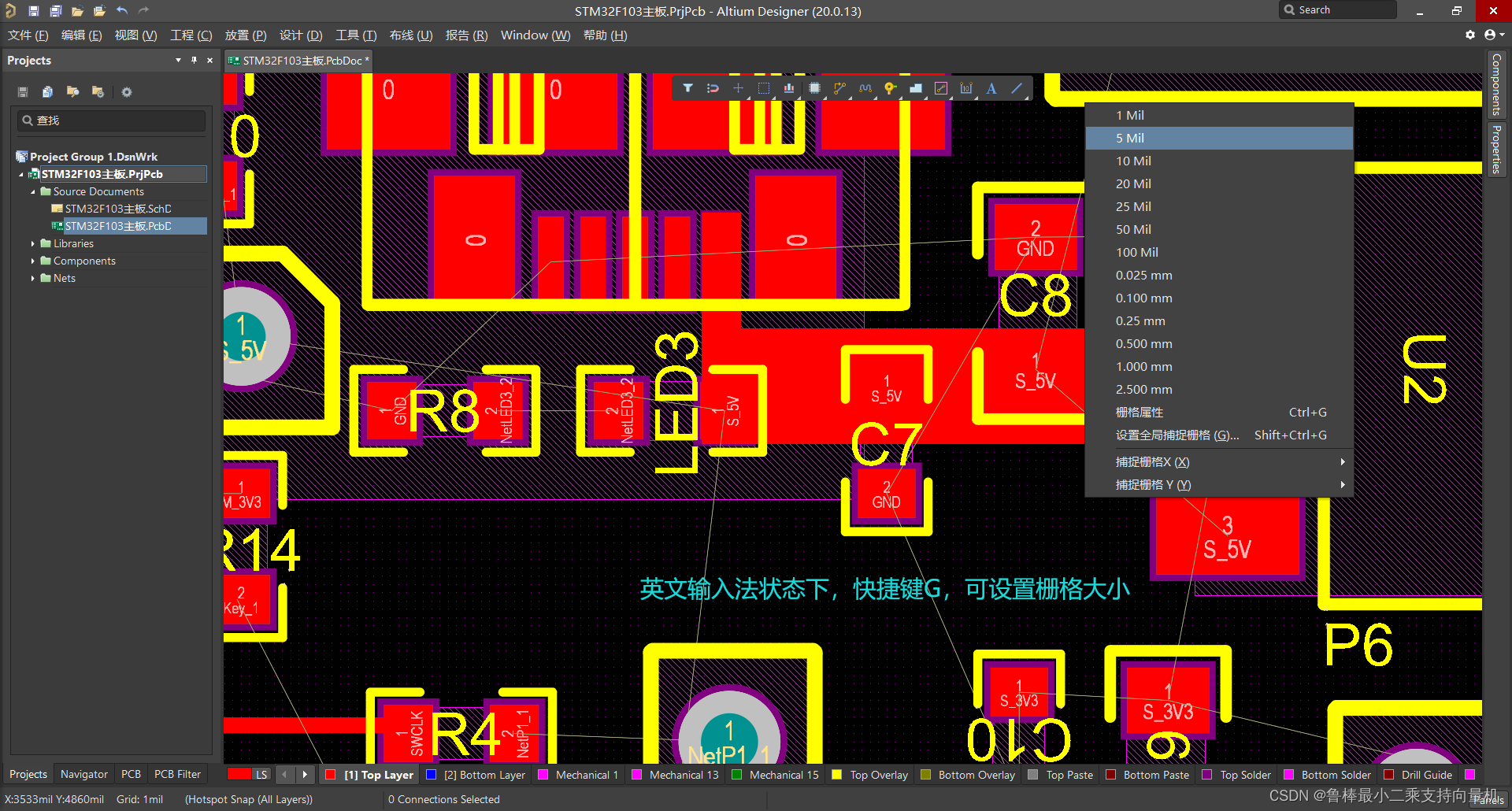The height and width of the screenshot is (811, 1512).
Task: Select the Top Layer tab
Action: pyautogui.click(x=369, y=775)
